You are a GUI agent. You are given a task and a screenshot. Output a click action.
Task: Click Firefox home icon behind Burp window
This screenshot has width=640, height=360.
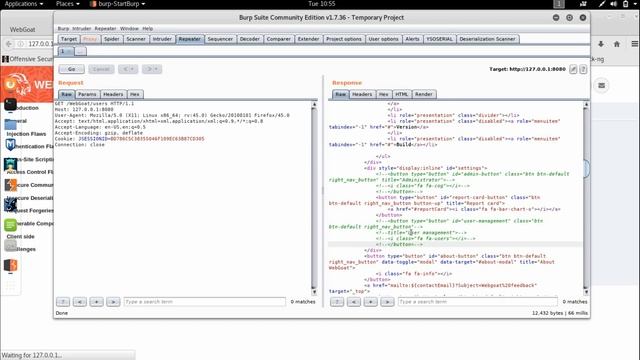pos(617,44)
